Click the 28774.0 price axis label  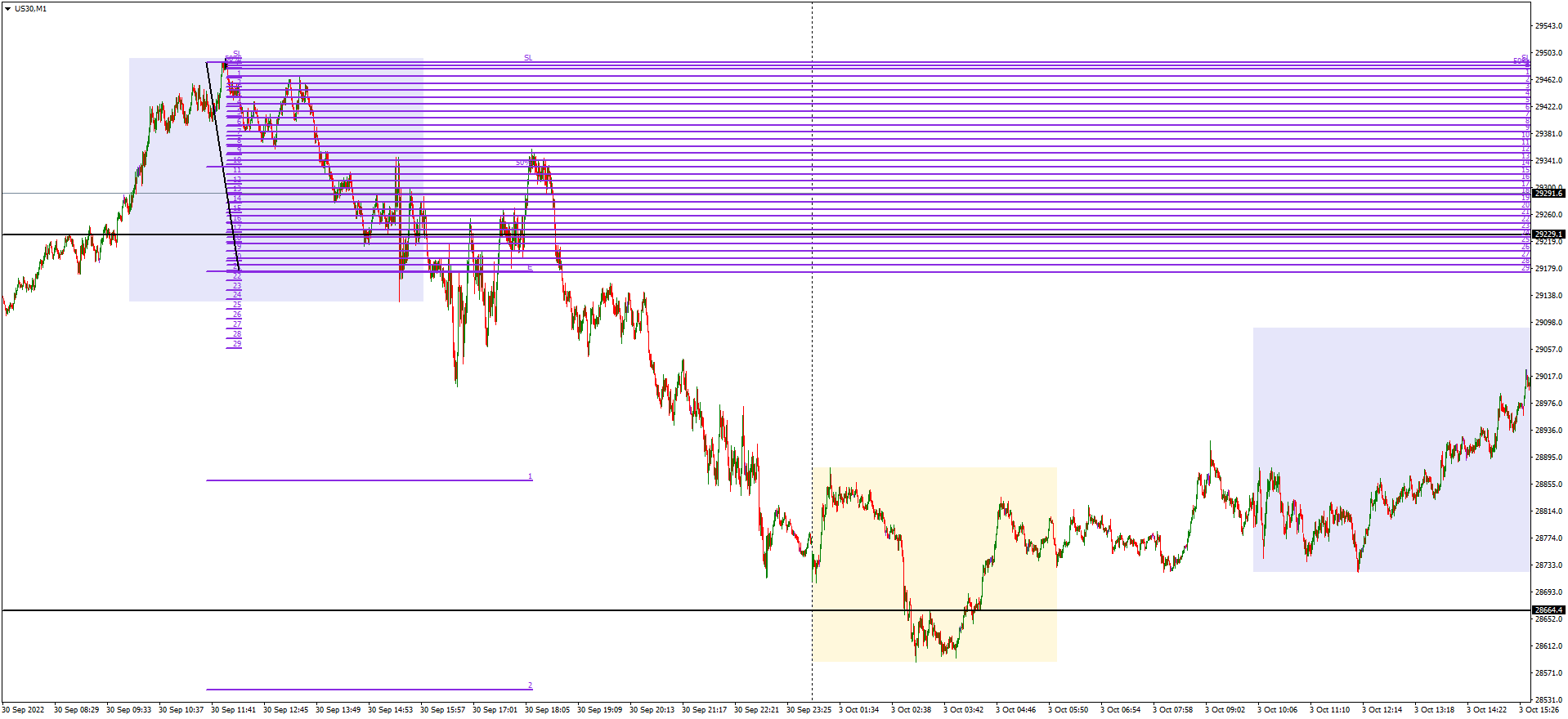1548,538
